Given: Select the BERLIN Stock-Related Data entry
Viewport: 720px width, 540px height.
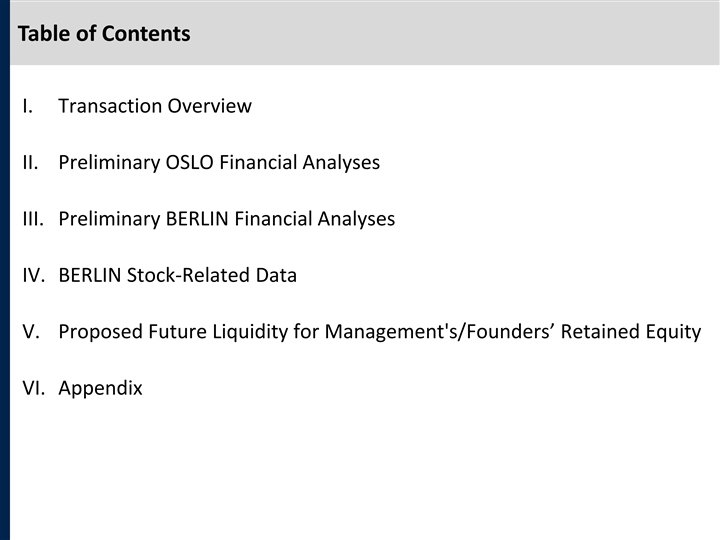Looking at the screenshot, I should pos(178,275).
